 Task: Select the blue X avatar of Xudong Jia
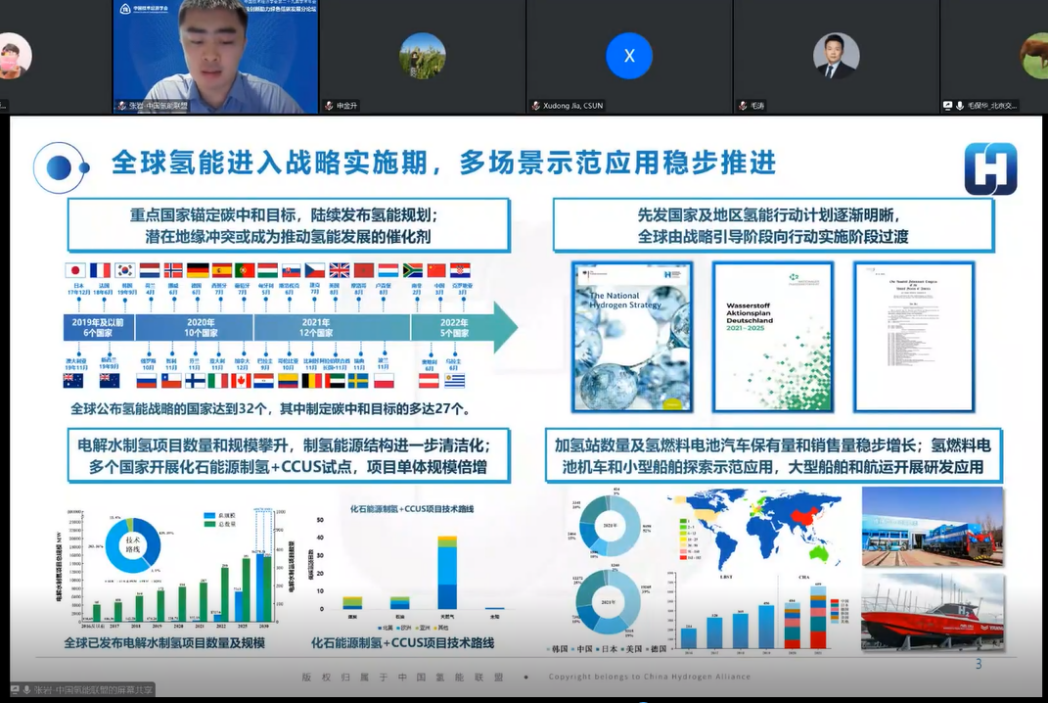(x=629, y=56)
